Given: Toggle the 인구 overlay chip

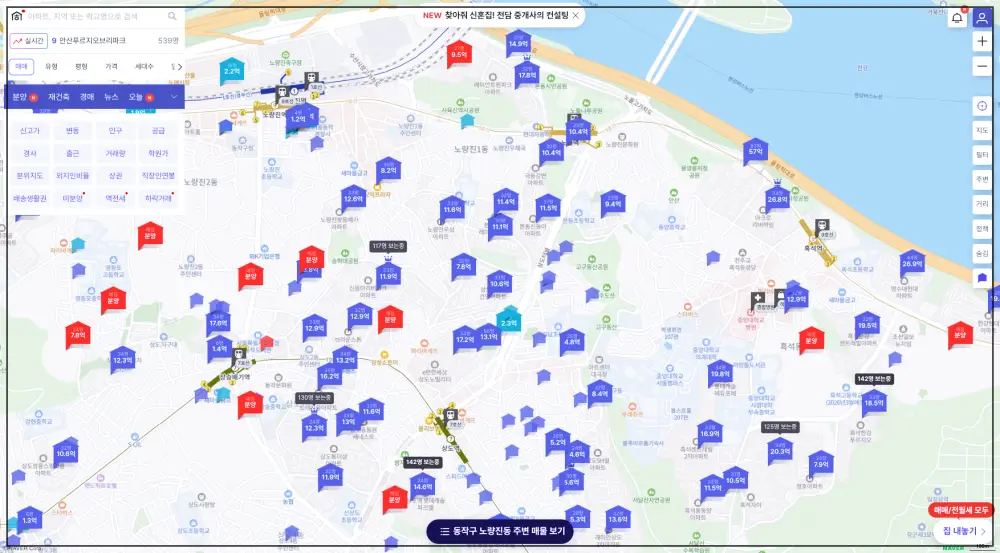Looking at the screenshot, I should click(115, 131).
